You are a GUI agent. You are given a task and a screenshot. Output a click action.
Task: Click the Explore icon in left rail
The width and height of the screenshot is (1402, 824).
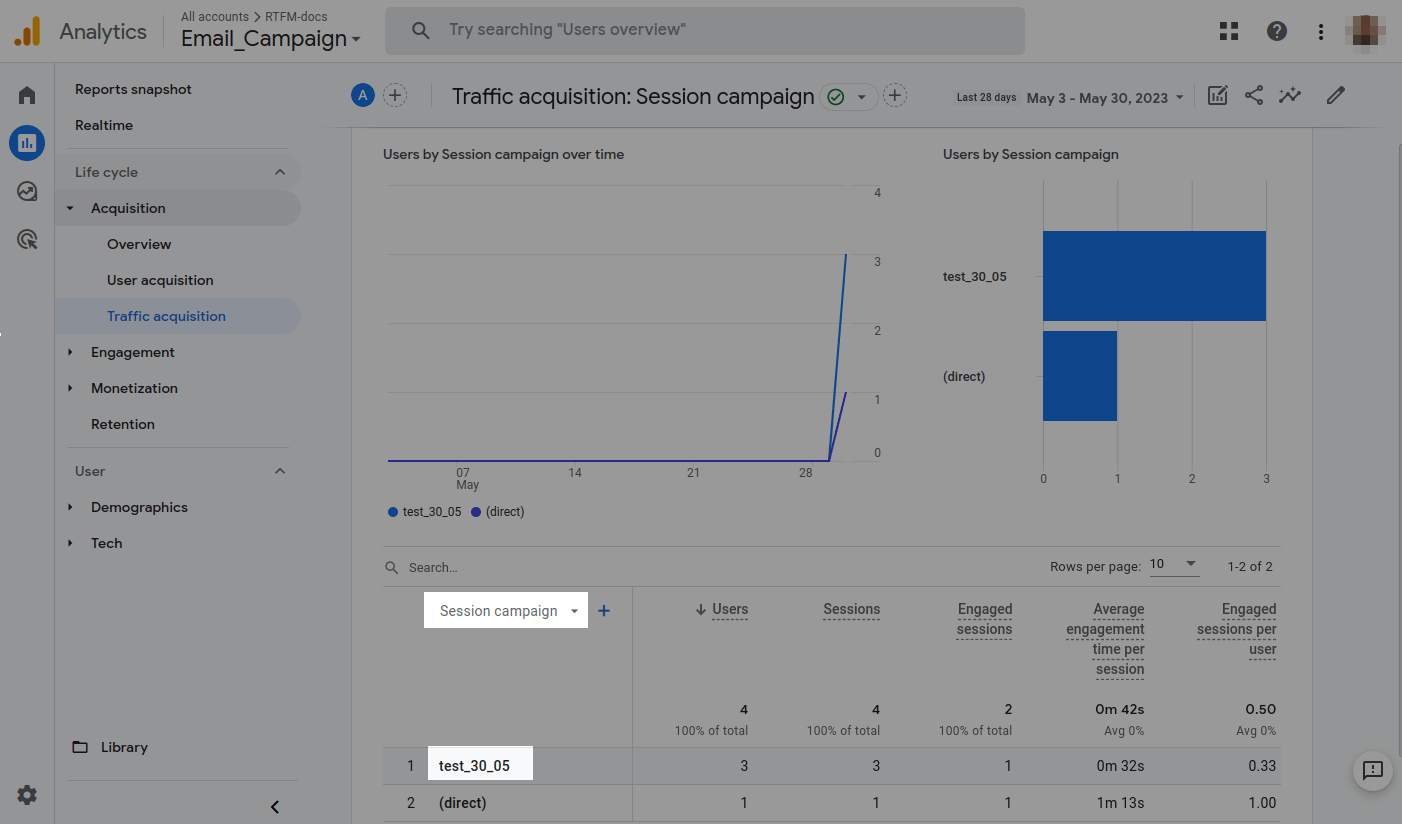coord(27,191)
